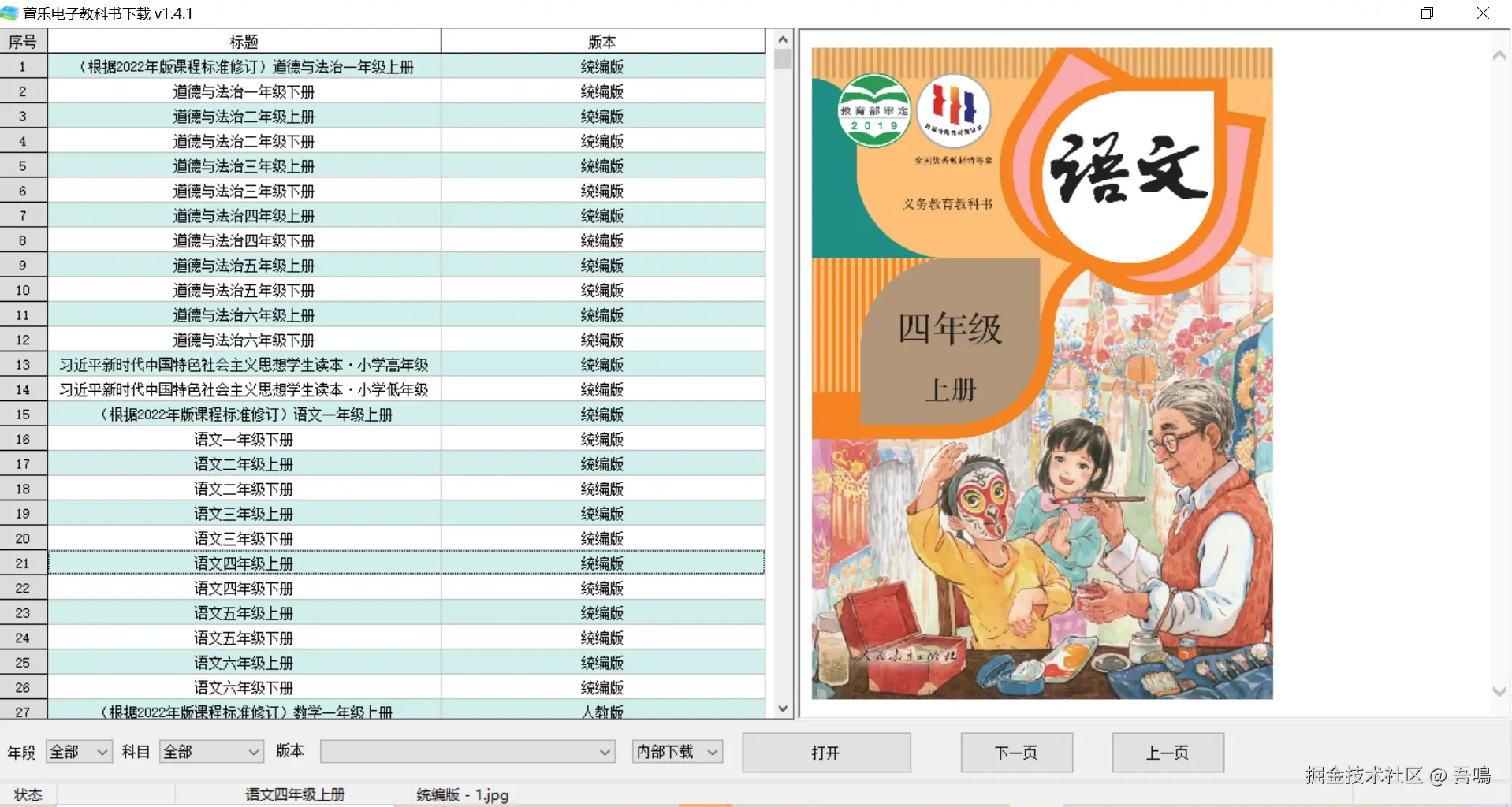
Task: Go to next page with 下一页
Action: [x=1016, y=753]
